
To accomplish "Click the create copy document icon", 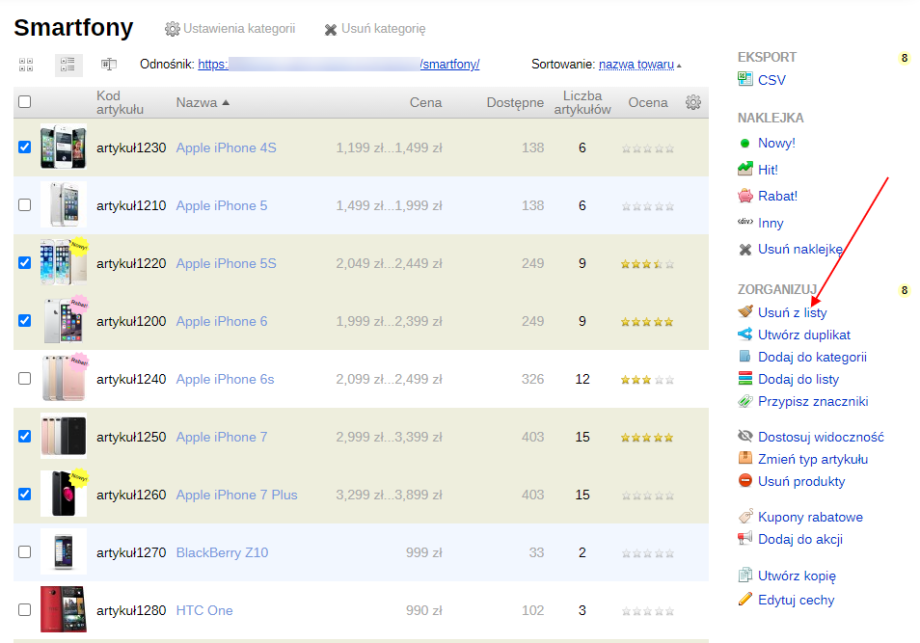I will pyautogui.click(x=745, y=575).
